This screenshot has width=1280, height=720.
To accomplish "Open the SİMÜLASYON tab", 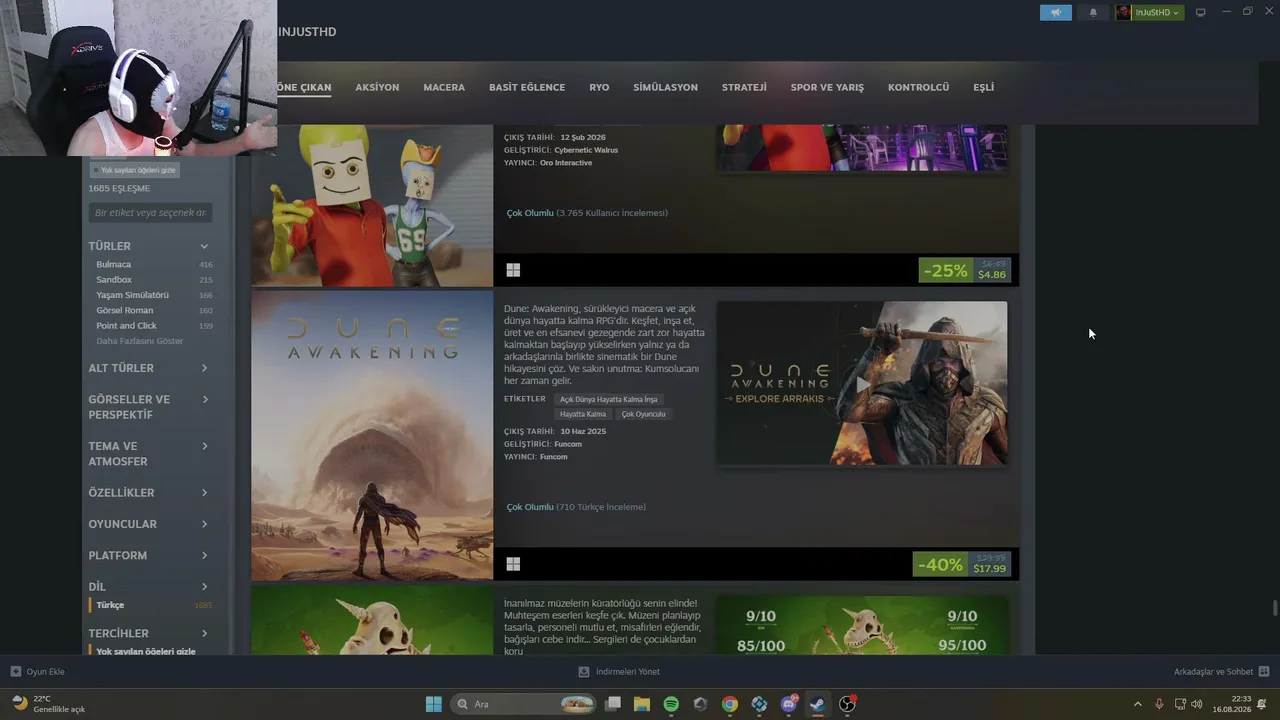I will coord(666,87).
